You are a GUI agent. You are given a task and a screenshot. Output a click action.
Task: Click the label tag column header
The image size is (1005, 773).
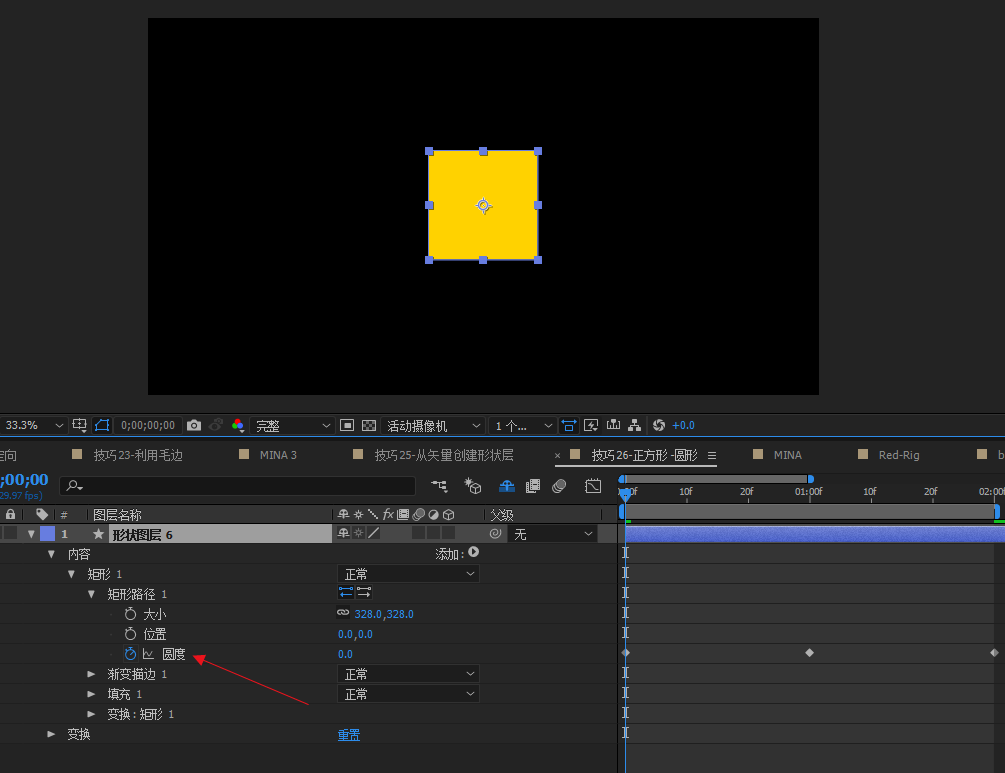tap(42, 514)
